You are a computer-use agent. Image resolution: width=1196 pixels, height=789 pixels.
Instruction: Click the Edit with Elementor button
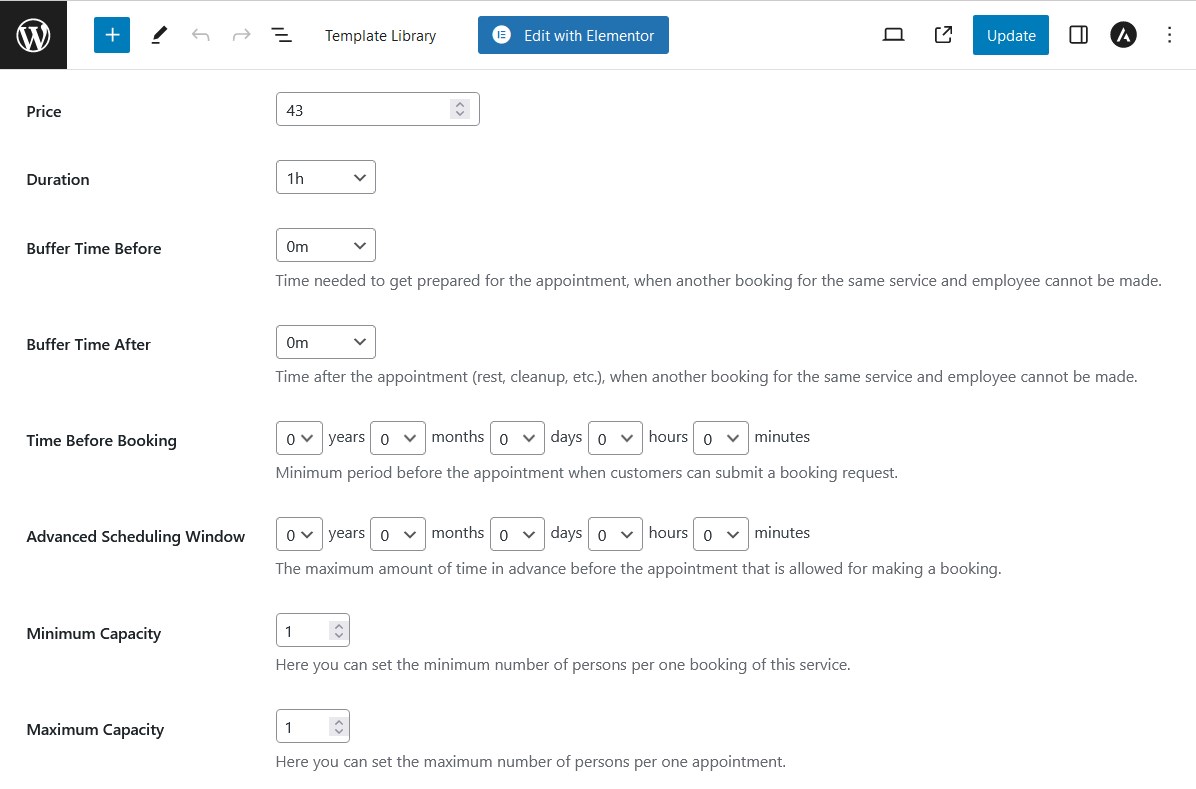click(x=574, y=35)
